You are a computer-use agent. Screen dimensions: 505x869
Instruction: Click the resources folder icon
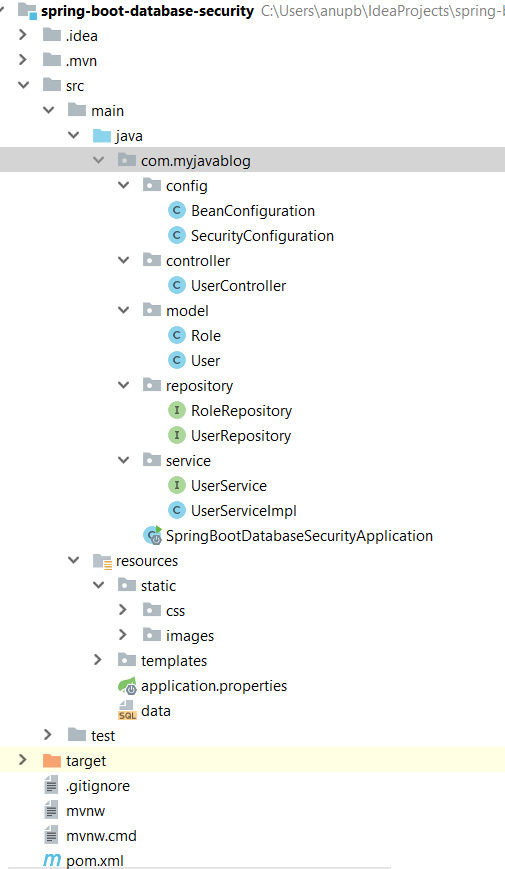click(x=103, y=561)
